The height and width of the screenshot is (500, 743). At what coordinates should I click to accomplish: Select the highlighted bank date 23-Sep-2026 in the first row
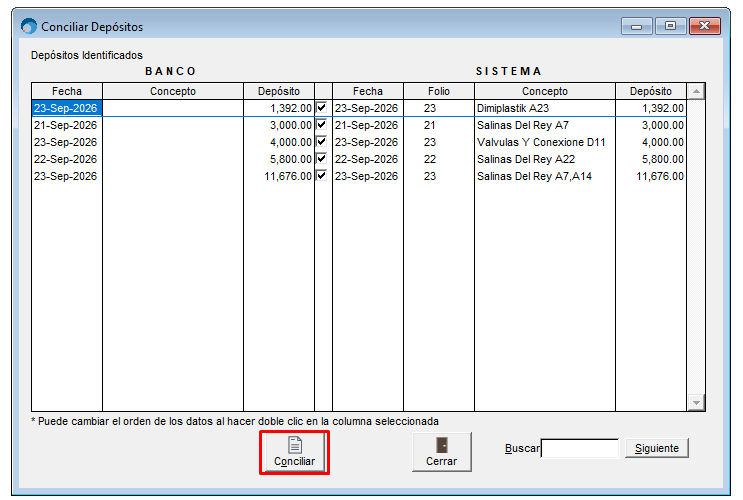click(x=66, y=108)
